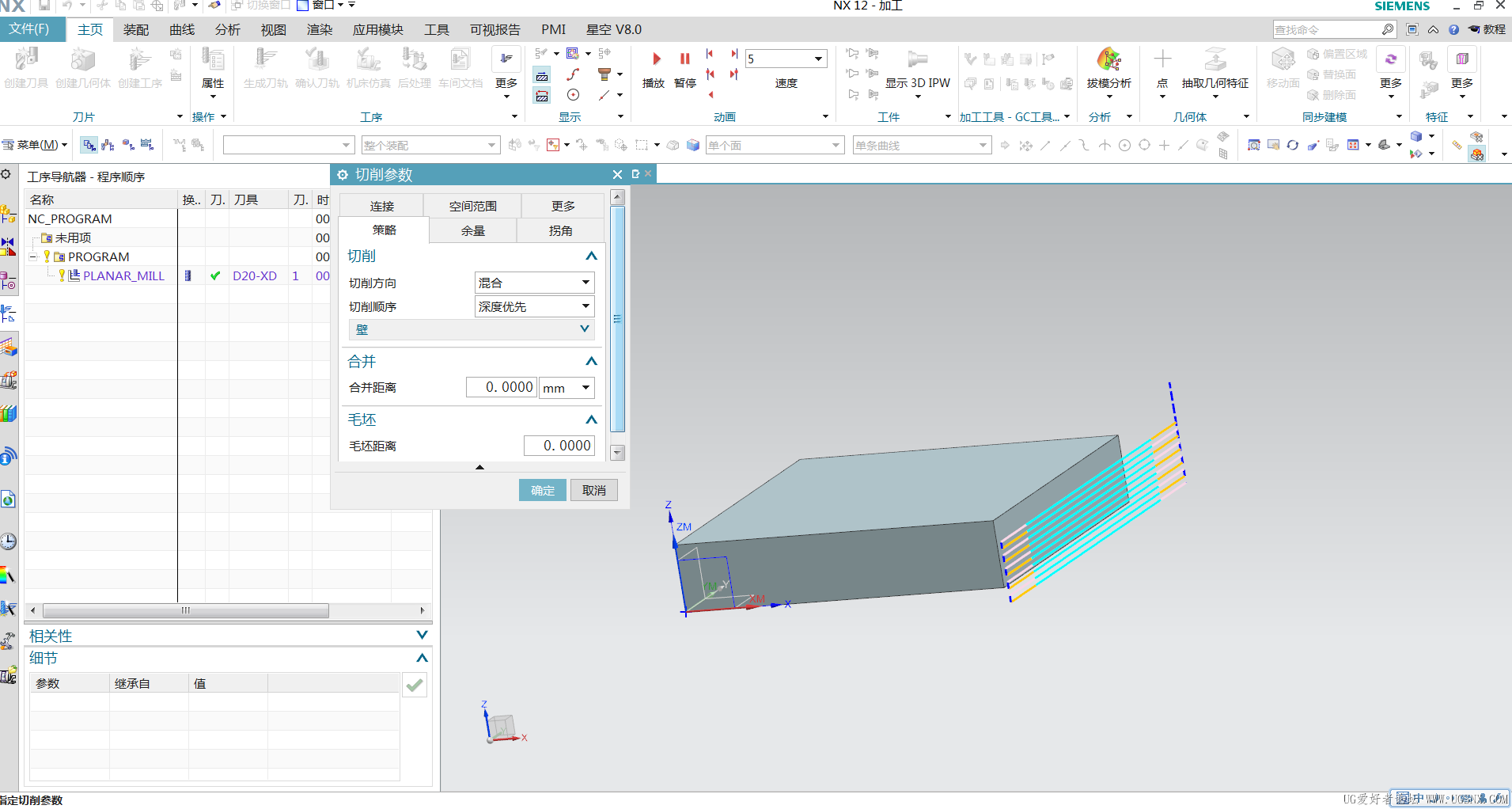
Task: Click the navigator settings gear icon
Action: [6, 175]
